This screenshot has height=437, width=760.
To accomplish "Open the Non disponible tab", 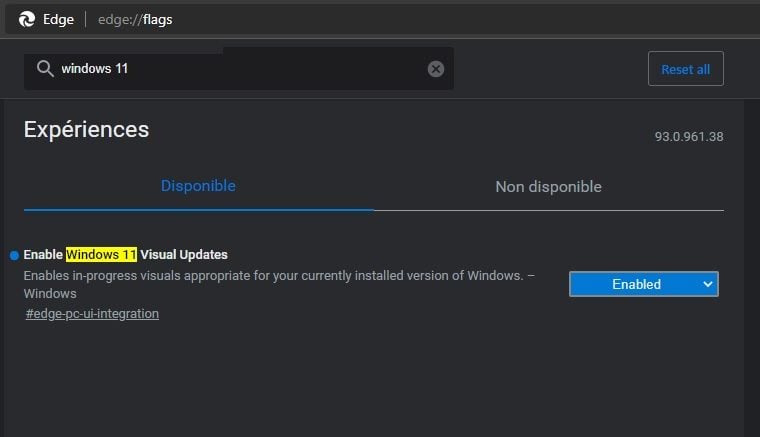I will (x=548, y=187).
